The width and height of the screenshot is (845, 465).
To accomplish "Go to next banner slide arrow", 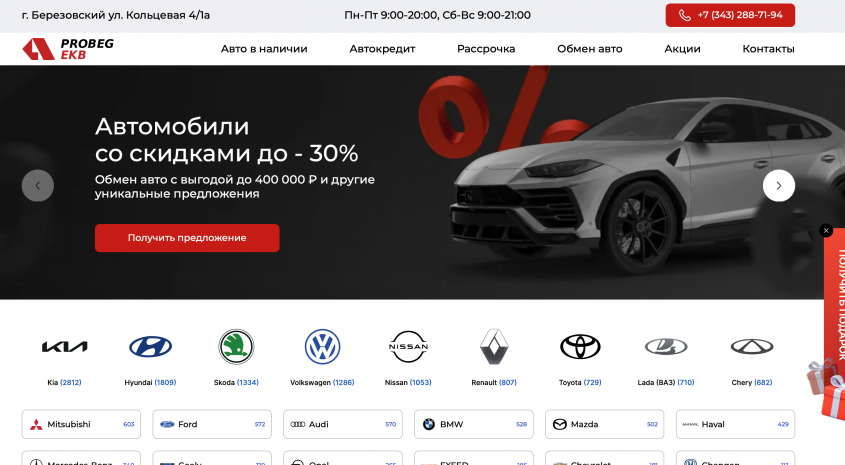I will [779, 185].
